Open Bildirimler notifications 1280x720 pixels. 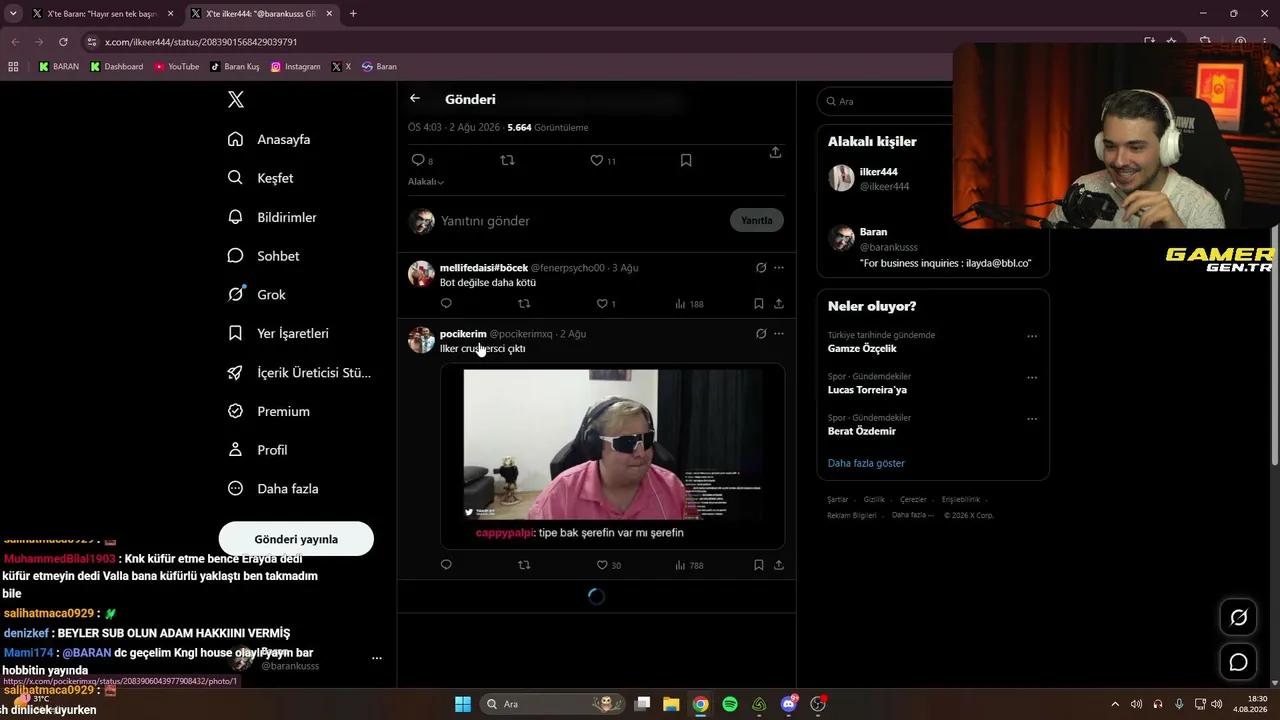(272, 217)
